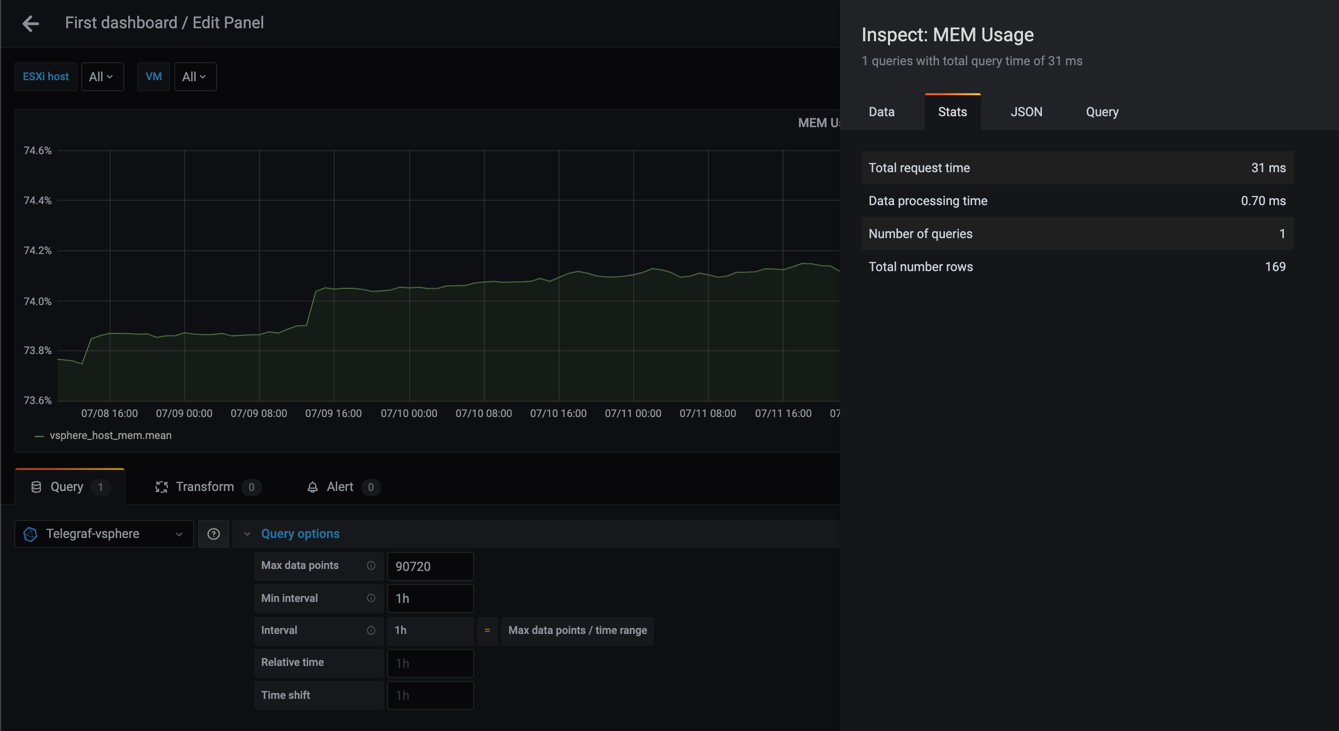Click the Number of queries row
Viewport: 1339px width, 731px height.
click(1078, 234)
